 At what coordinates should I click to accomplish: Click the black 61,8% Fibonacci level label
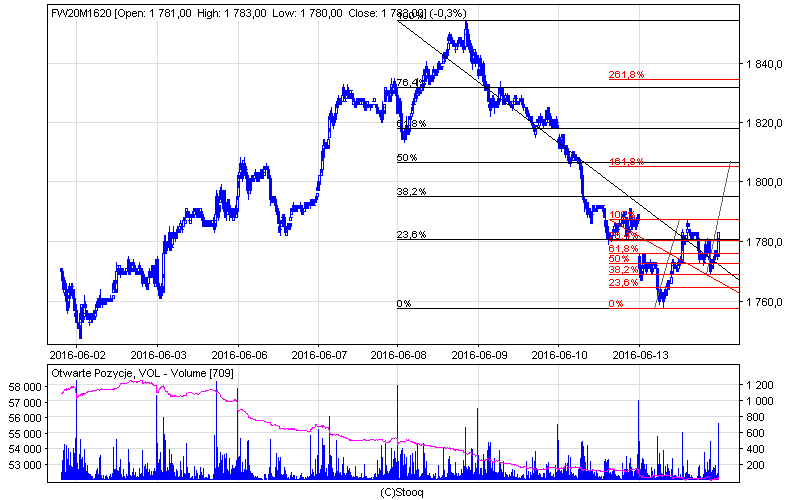(x=411, y=123)
